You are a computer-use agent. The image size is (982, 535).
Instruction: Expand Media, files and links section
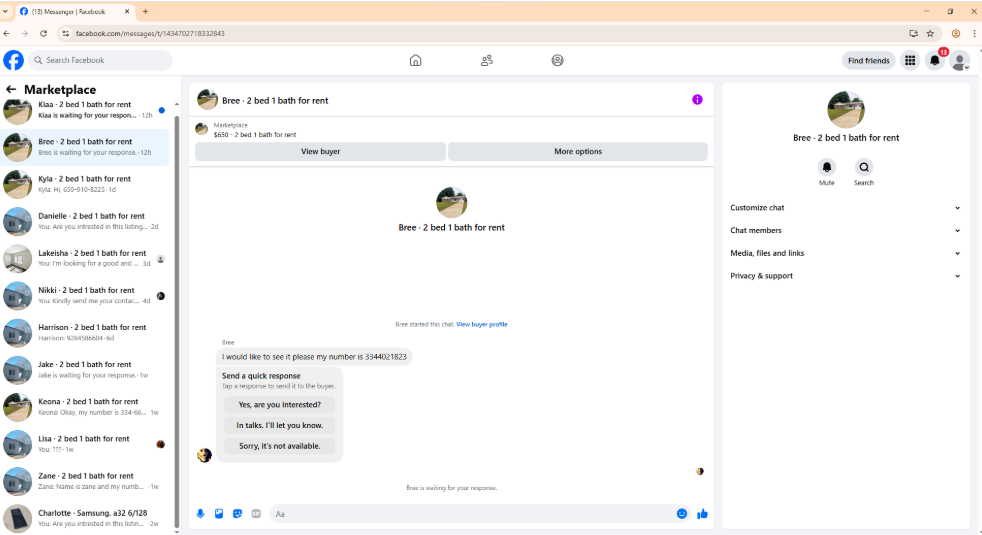click(x=845, y=253)
